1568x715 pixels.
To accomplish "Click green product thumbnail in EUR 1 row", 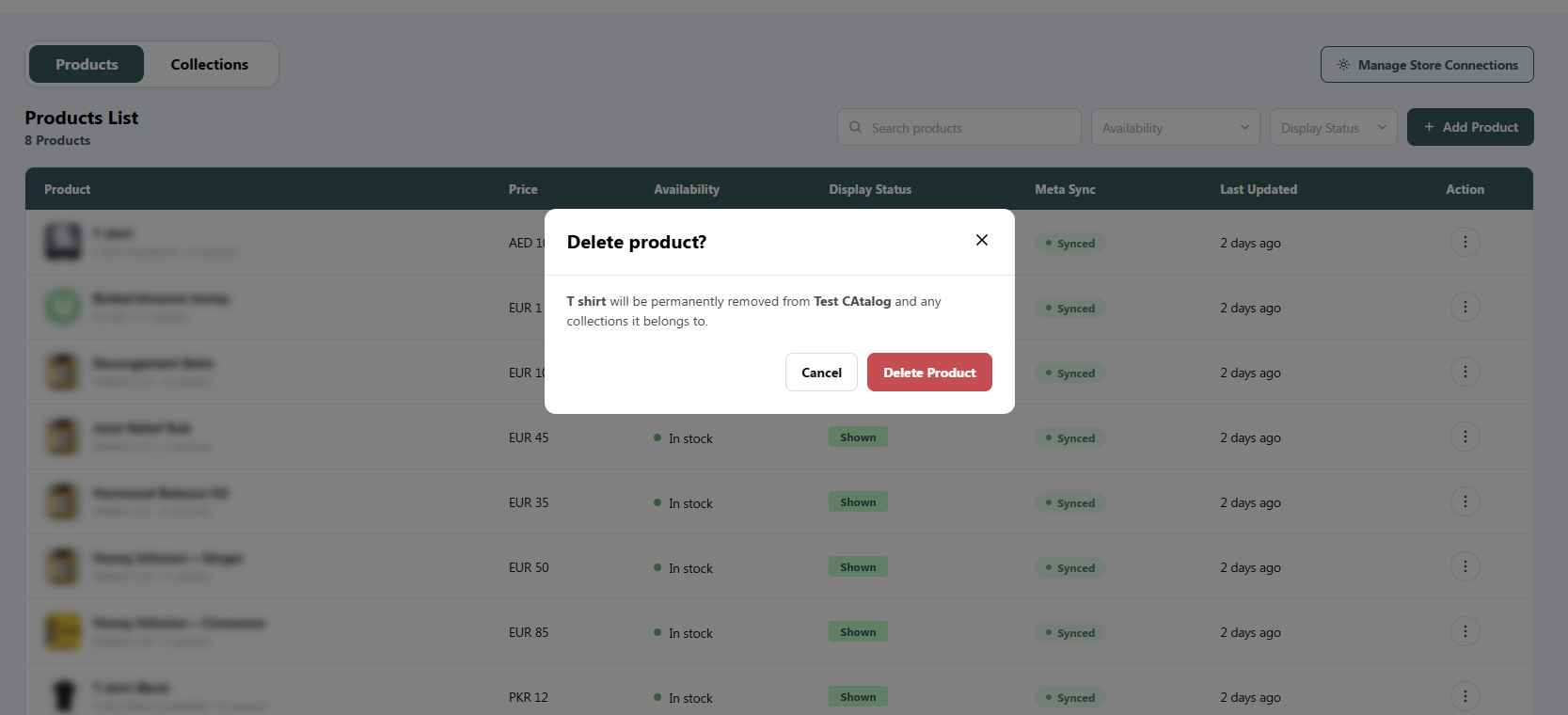I will click(63, 307).
